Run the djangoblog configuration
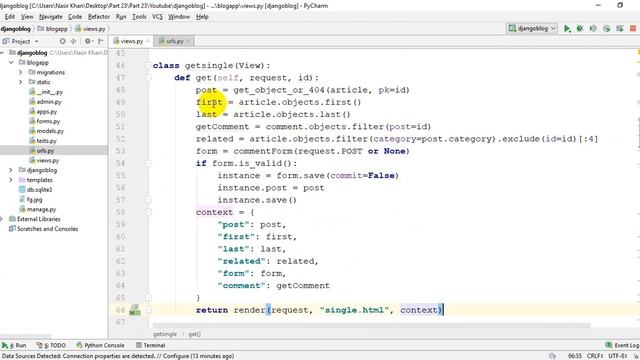Screen dimensions: 640x360 point(567,29)
